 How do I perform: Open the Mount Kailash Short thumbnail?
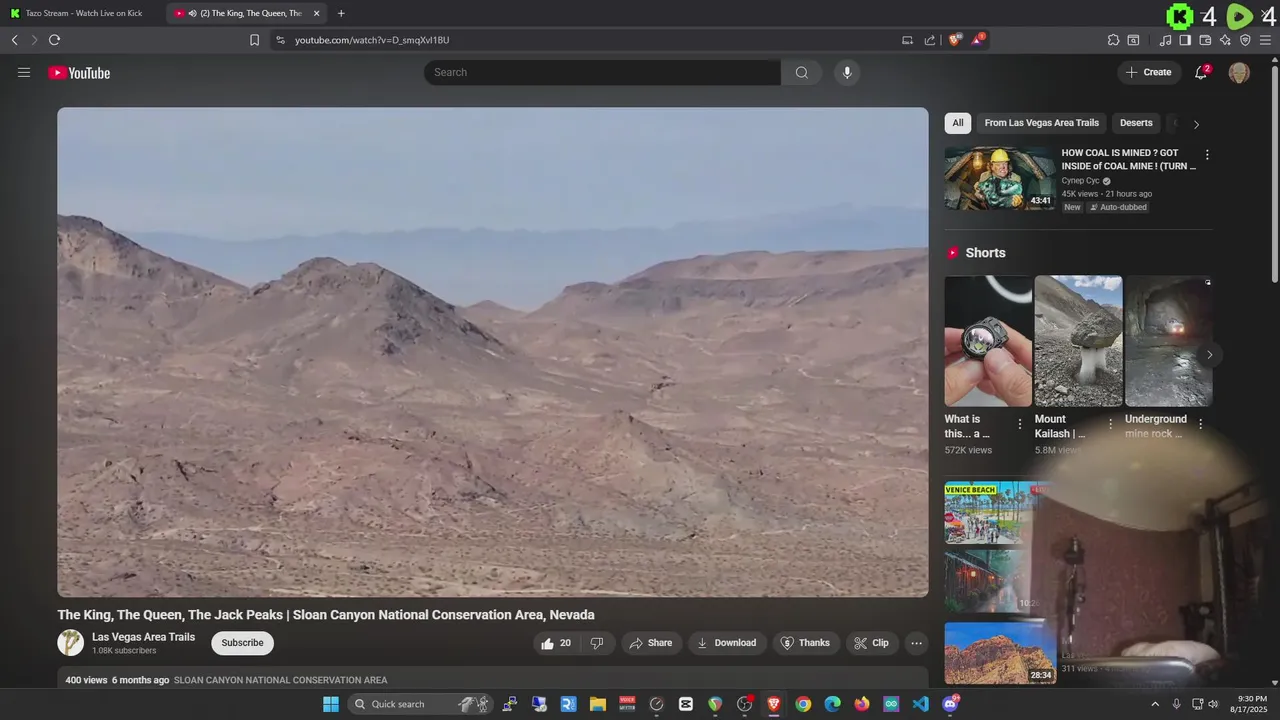1078,341
